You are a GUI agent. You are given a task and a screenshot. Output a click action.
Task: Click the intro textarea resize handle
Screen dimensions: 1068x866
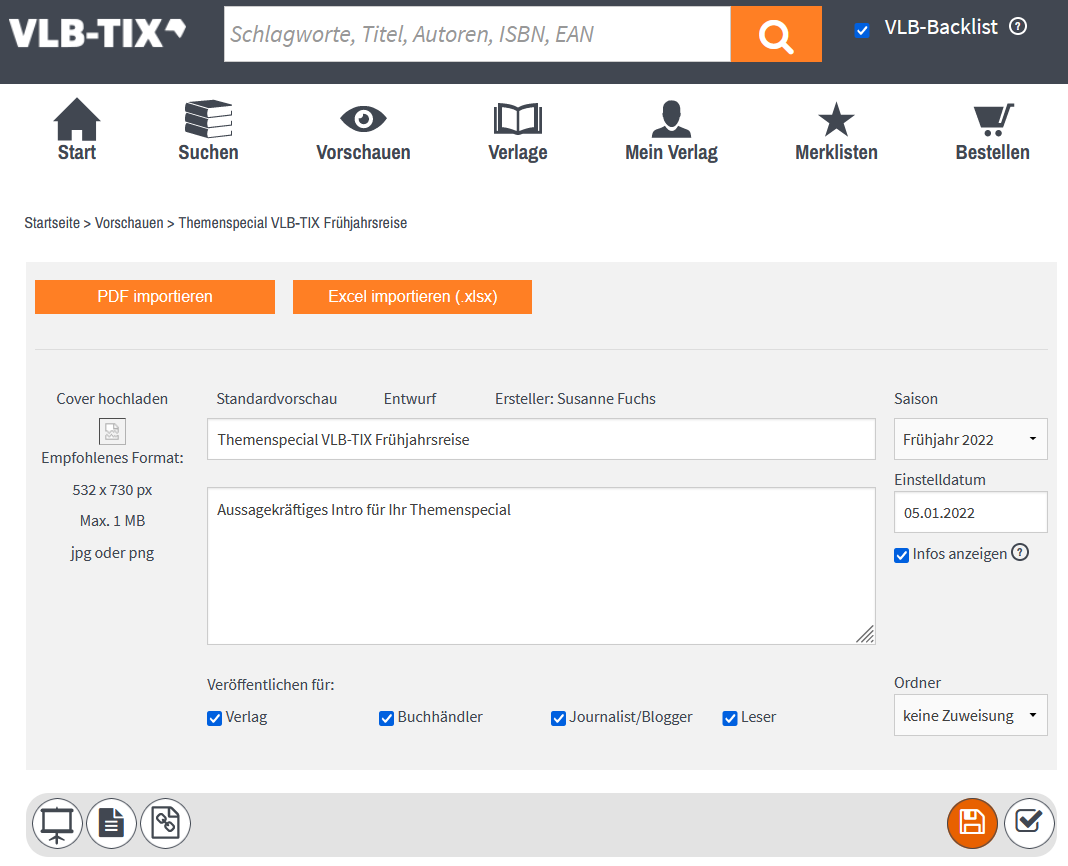(866, 635)
